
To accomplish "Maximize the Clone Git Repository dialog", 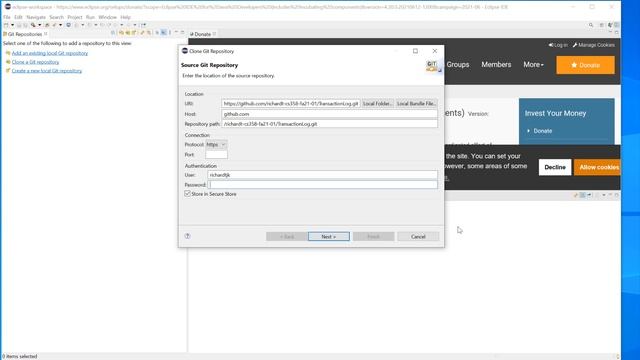I will tap(415, 51).
